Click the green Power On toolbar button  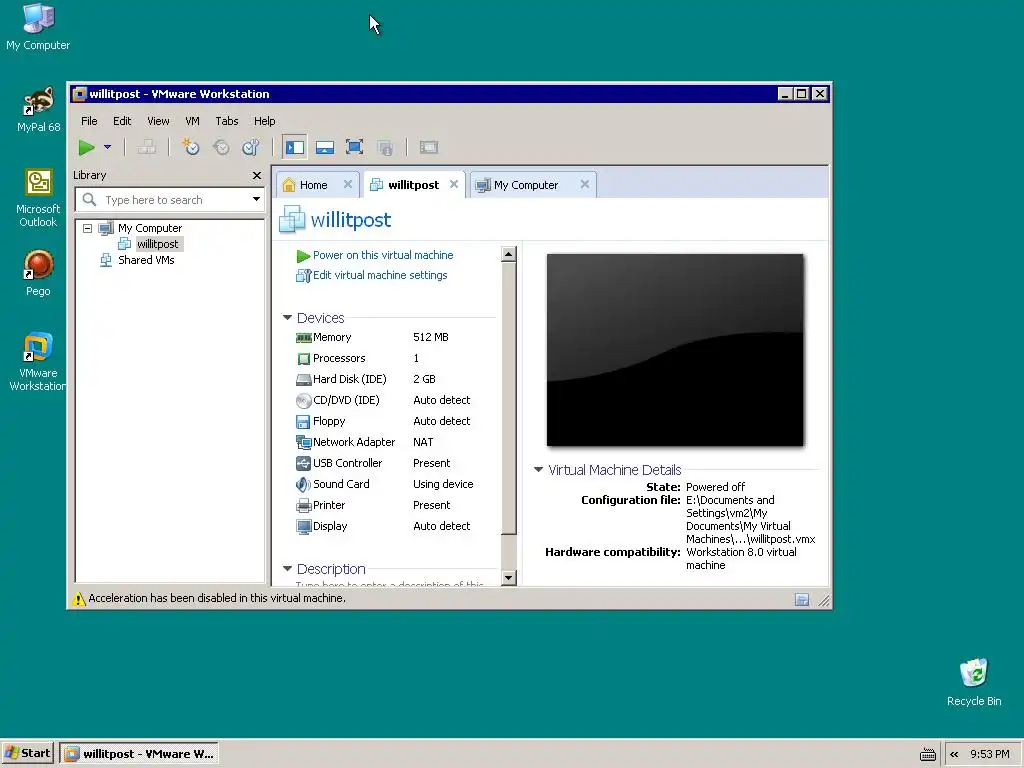pos(86,148)
